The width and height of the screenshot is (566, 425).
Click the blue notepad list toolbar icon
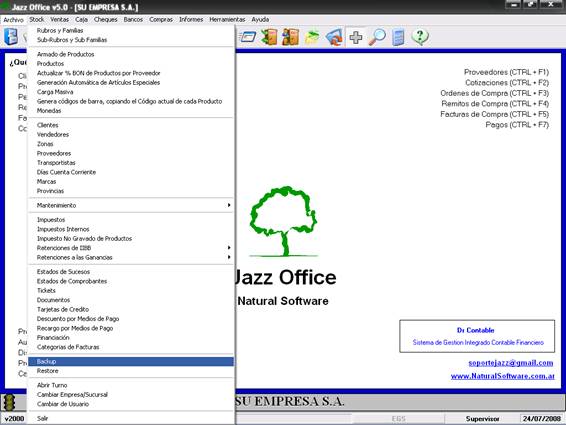pos(398,38)
